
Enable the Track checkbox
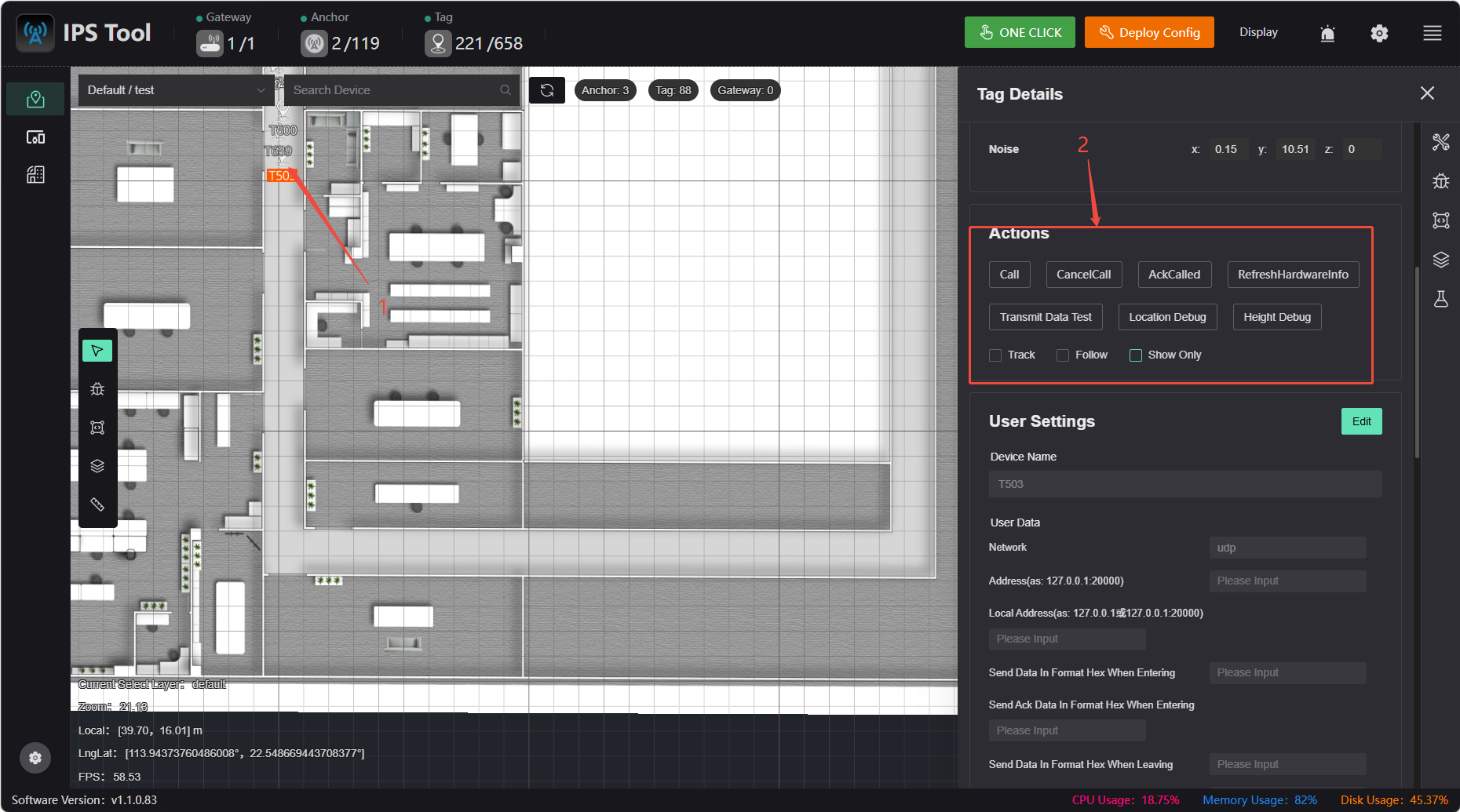click(x=995, y=355)
